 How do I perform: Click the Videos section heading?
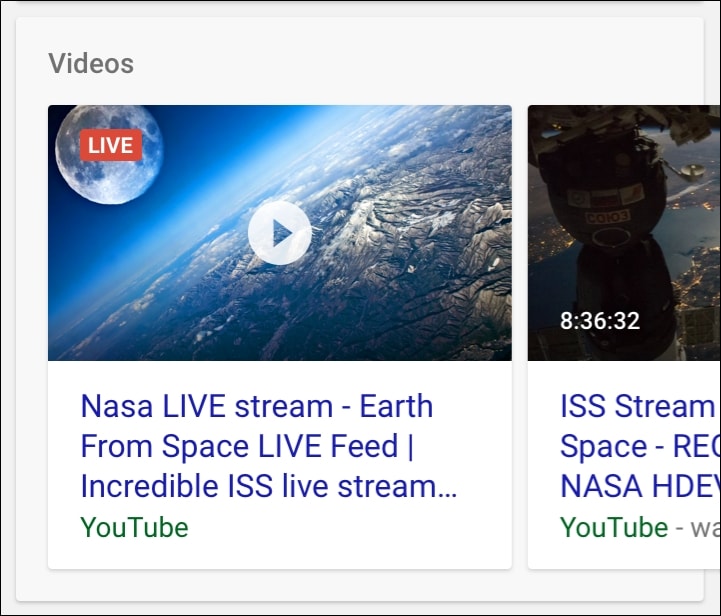click(91, 63)
